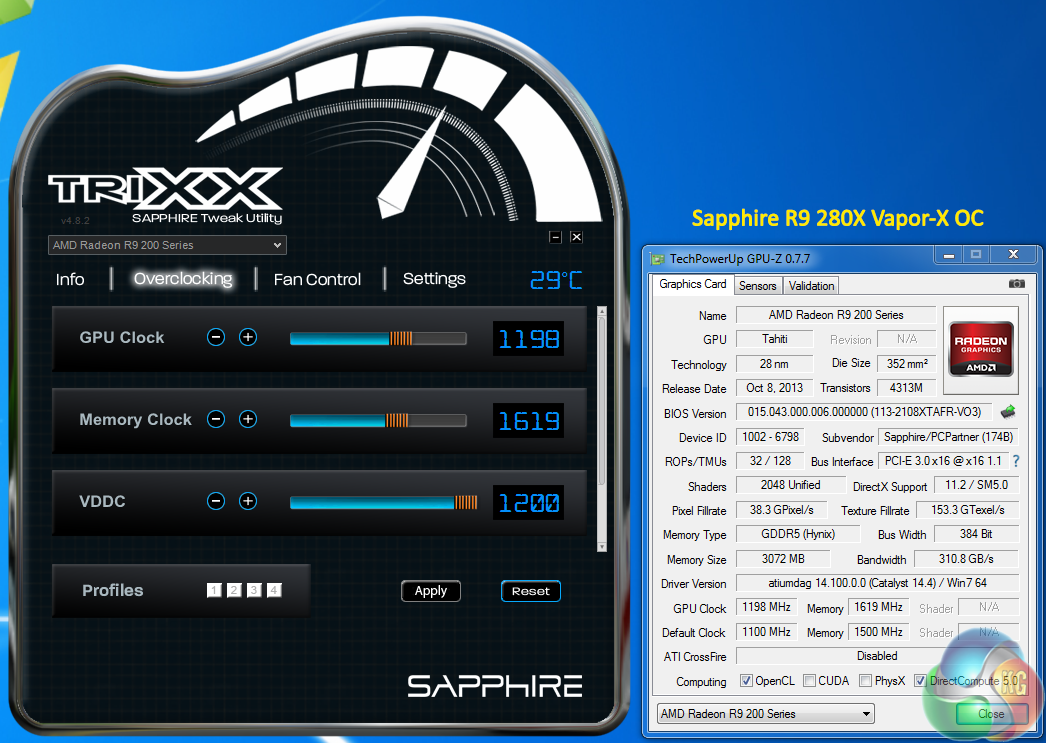This screenshot has height=743, width=1046.
Task: Click the TRIXX panel vertical scrollbar
Action: [602, 400]
